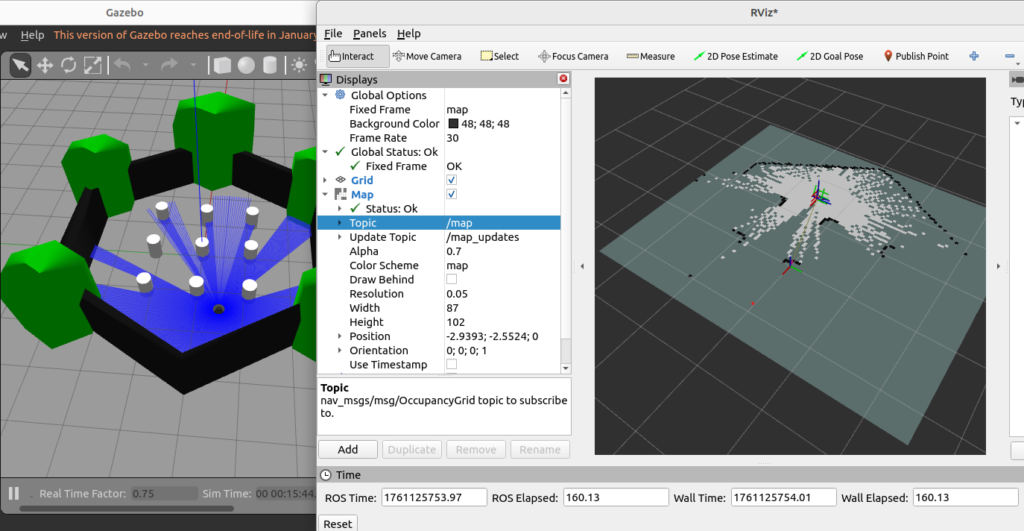This screenshot has width=1024, height=531.
Task: Insert a cylinder shape in Gazebo
Action: tap(268, 65)
